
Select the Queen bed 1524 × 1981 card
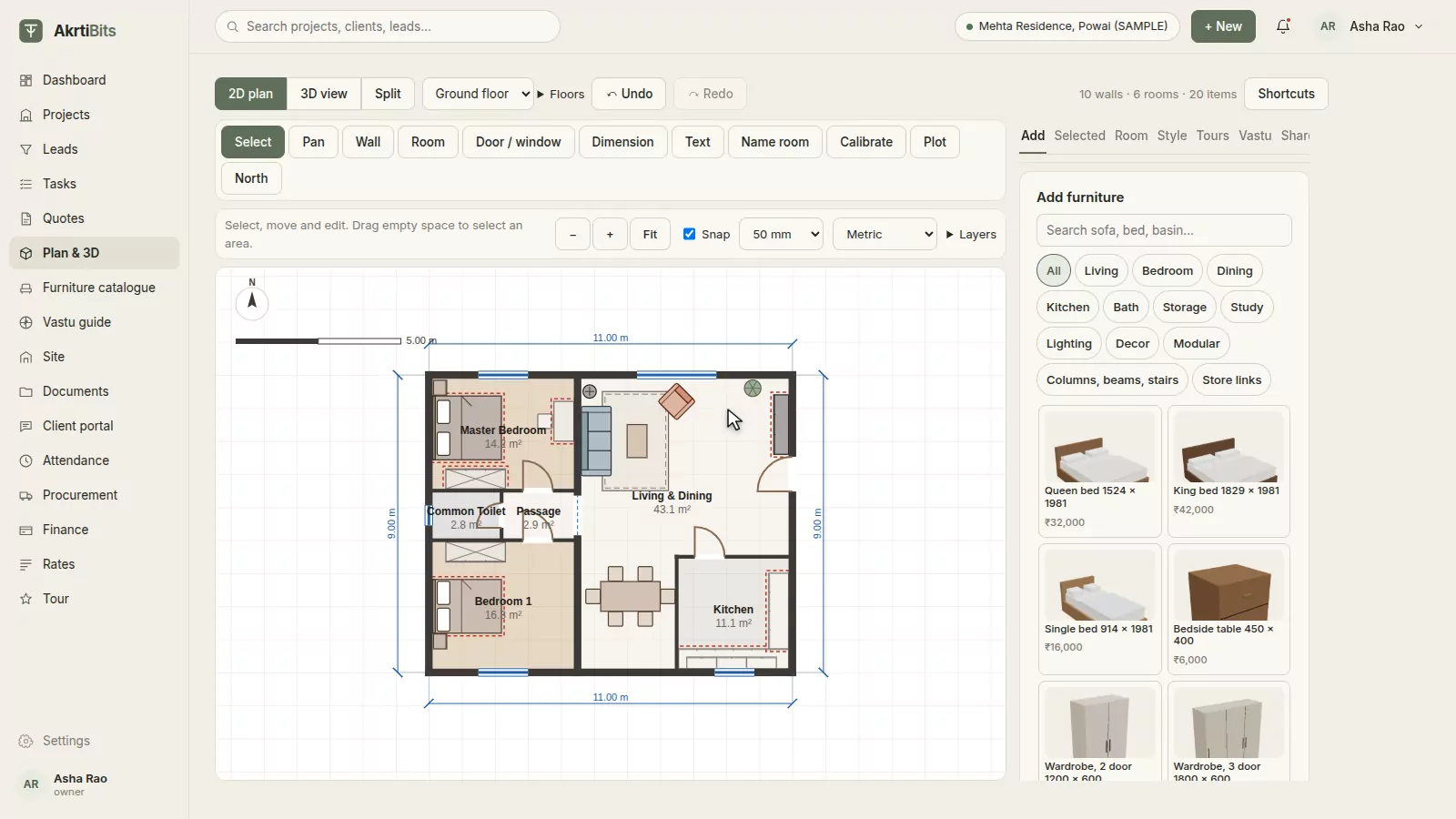[1099, 471]
